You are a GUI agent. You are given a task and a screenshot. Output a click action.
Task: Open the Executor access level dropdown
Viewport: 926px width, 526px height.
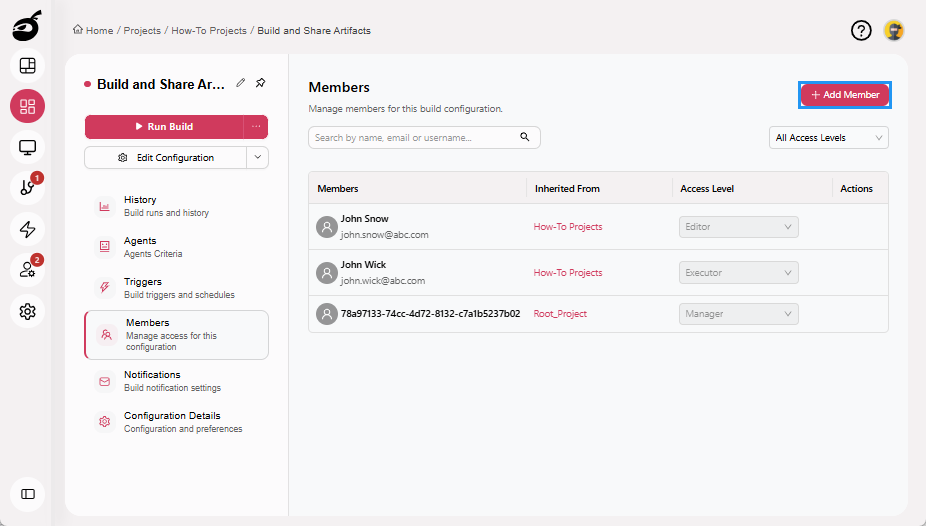(x=739, y=273)
